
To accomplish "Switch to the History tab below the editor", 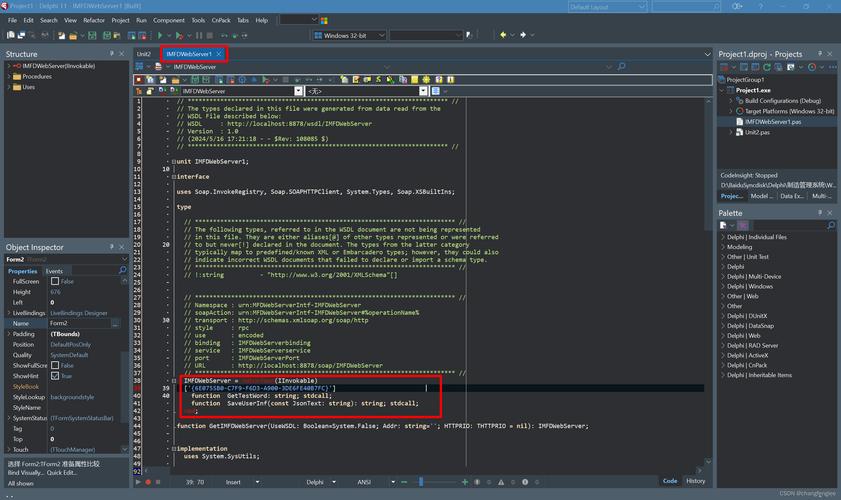I will tap(696, 481).
